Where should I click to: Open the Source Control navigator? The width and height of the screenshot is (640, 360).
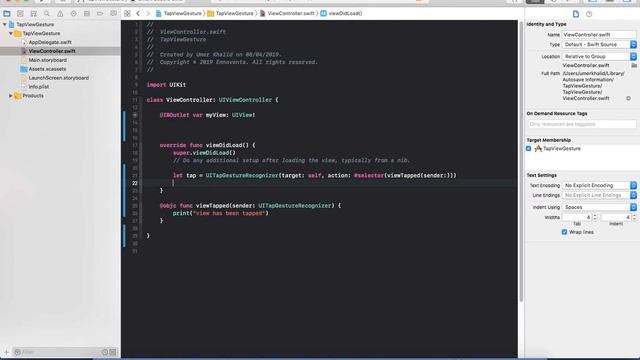coord(20,13)
